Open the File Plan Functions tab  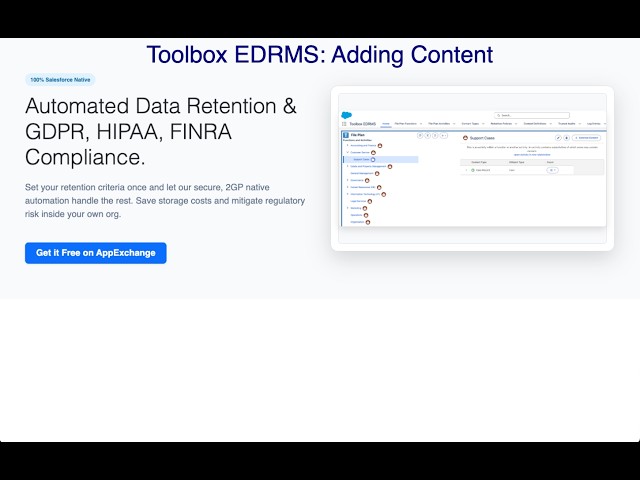(407, 124)
